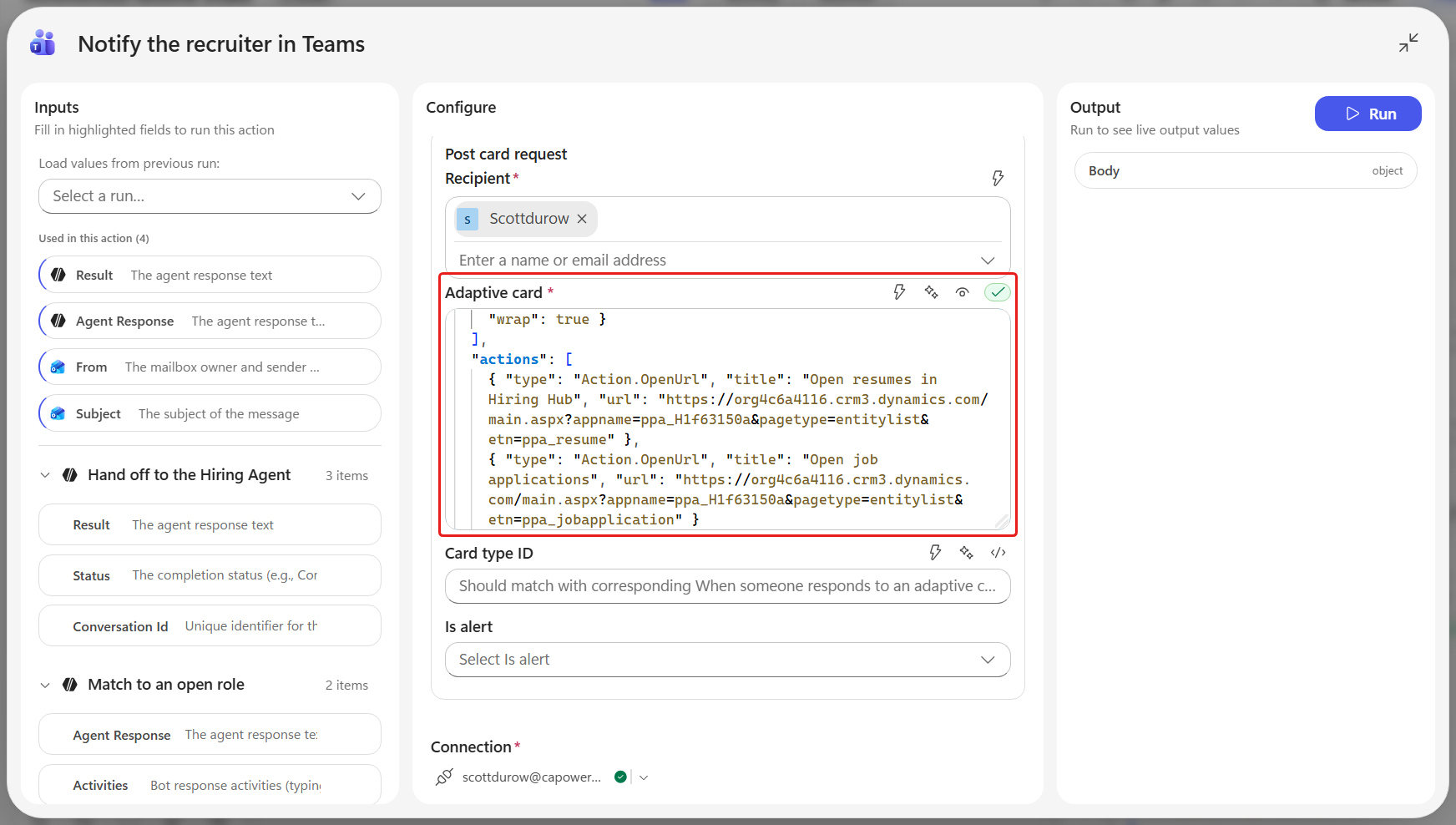Image resolution: width=1456 pixels, height=825 pixels.
Task: Click the Microsoft Teams logo icon
Action: [43, 43]
